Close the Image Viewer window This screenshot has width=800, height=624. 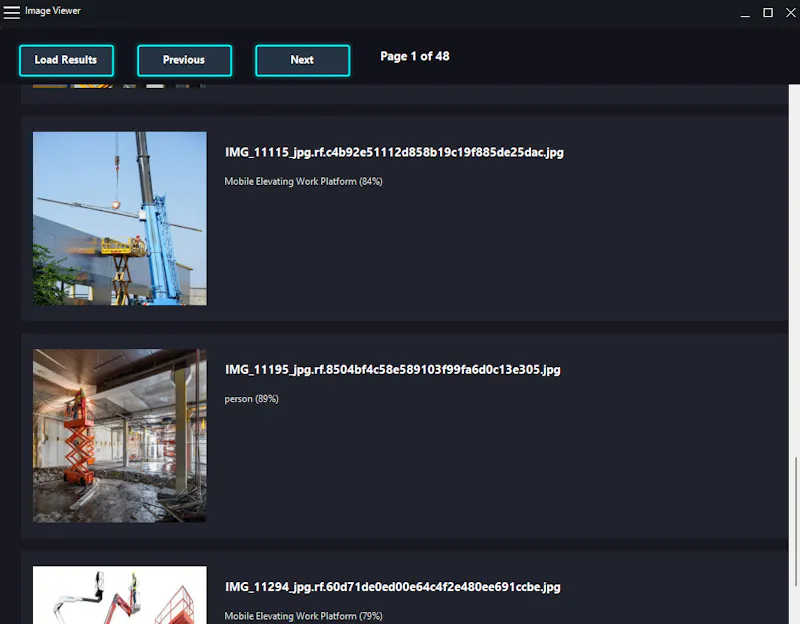click(x=790, y=12)
